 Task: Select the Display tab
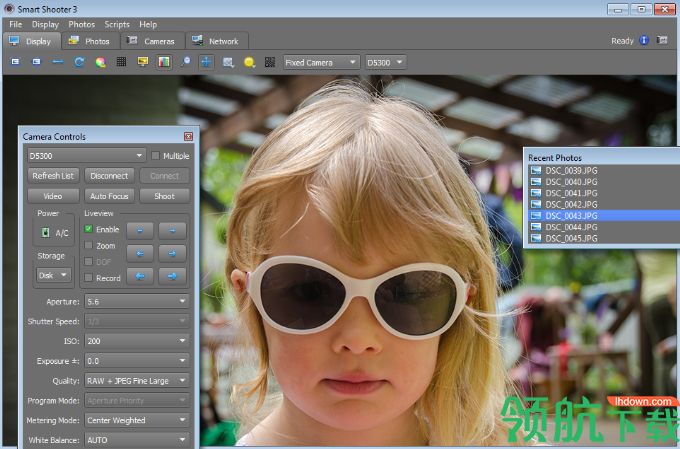pyautogui.click(x=31, y=41)
